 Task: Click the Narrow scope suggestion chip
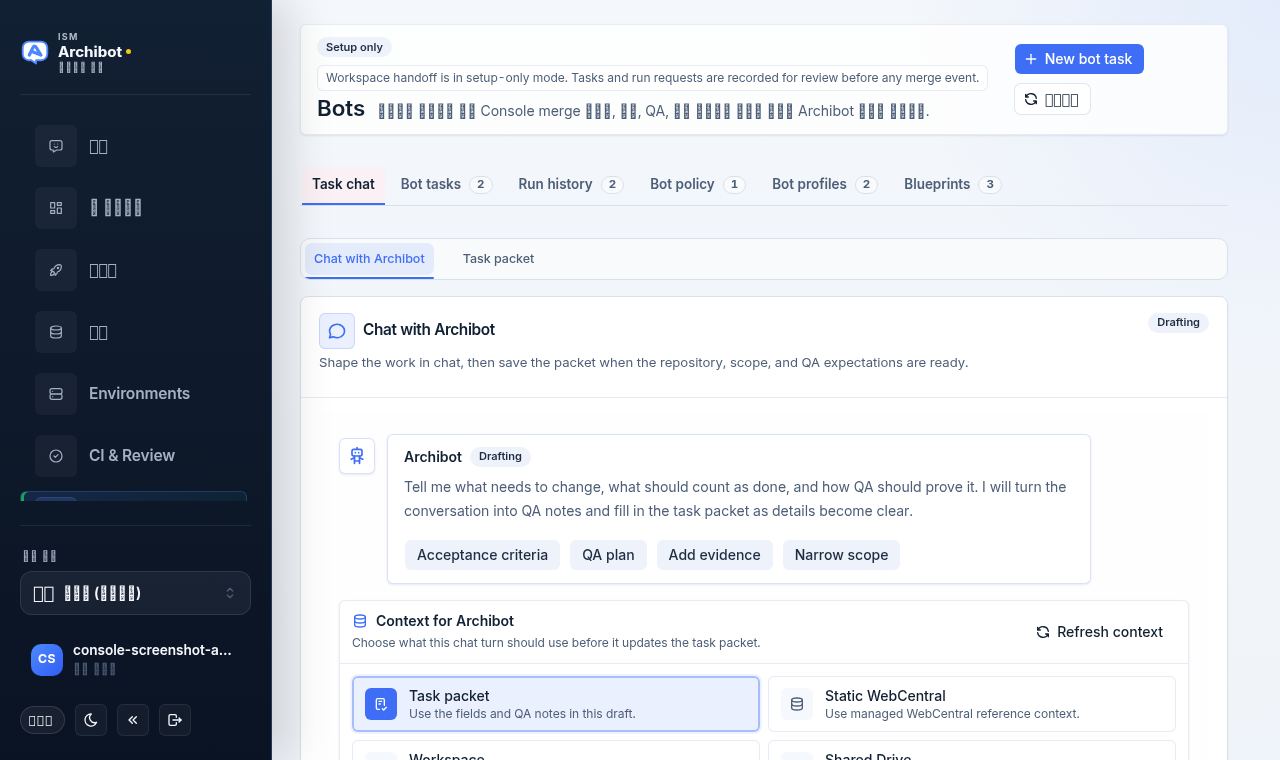(841, 555)
